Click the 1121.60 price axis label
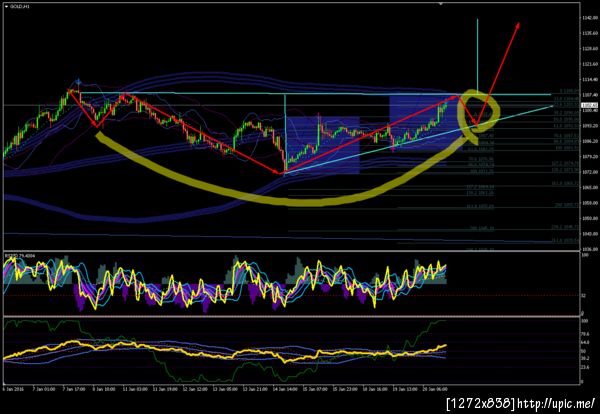The width and height of the screenshot is (600, 414). (x=589, y=64)
